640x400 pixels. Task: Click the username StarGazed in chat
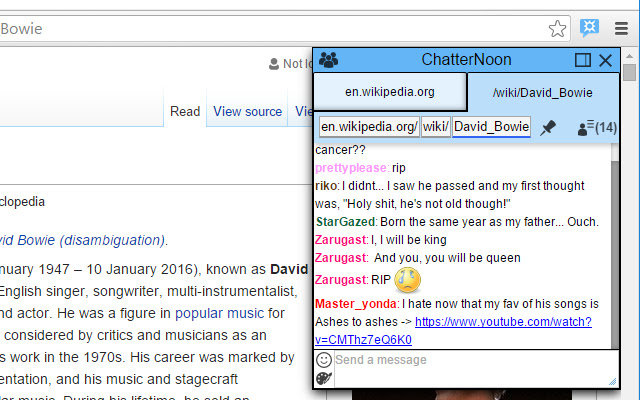346,222
